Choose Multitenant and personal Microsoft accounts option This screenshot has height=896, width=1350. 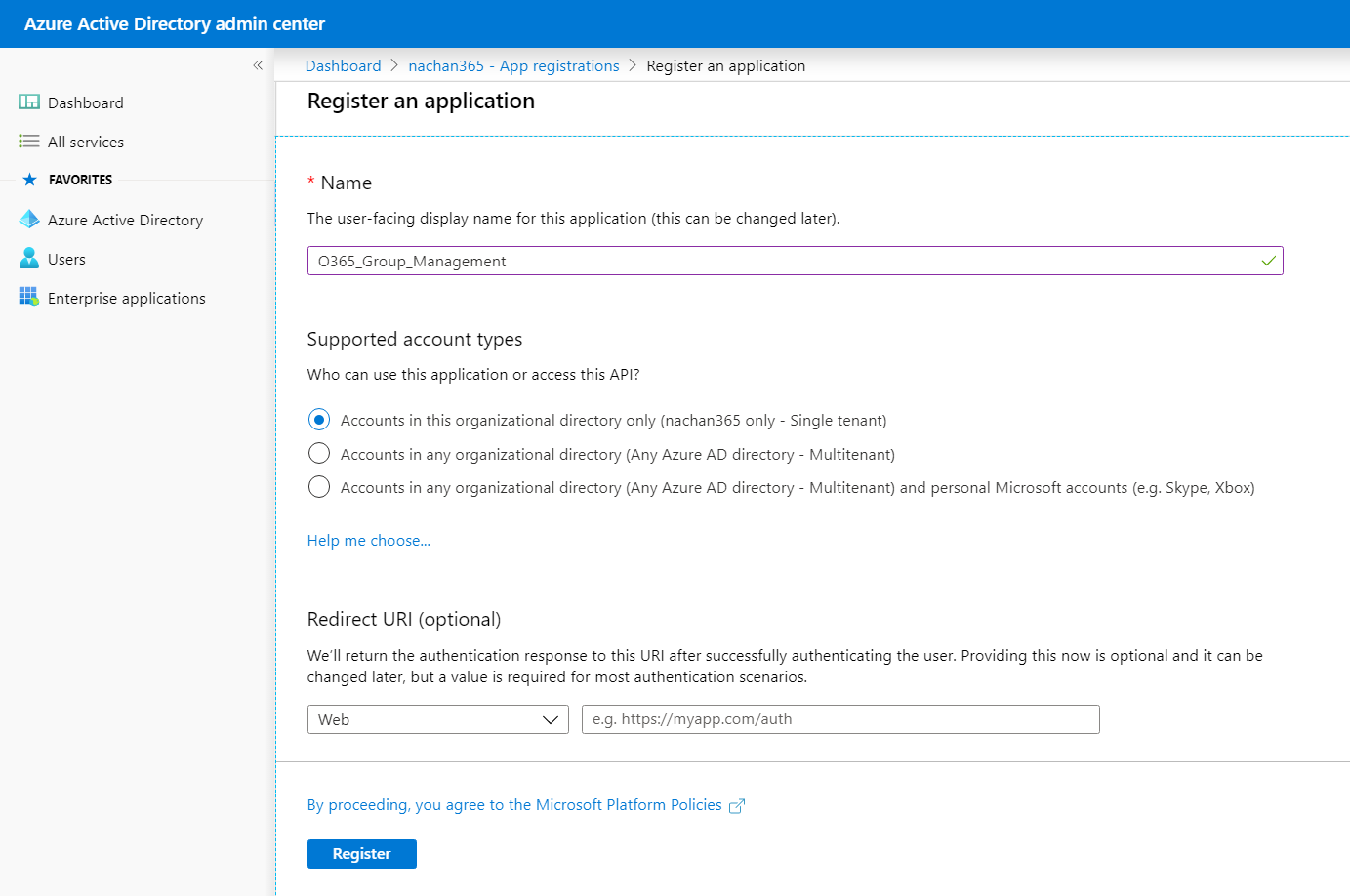pos(319,487)
